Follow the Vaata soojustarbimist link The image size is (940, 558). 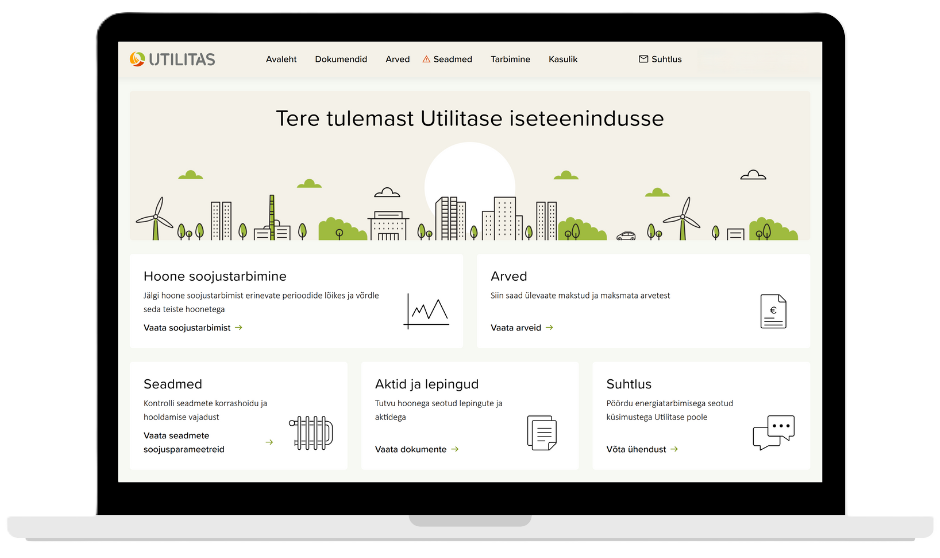[192, 327]
